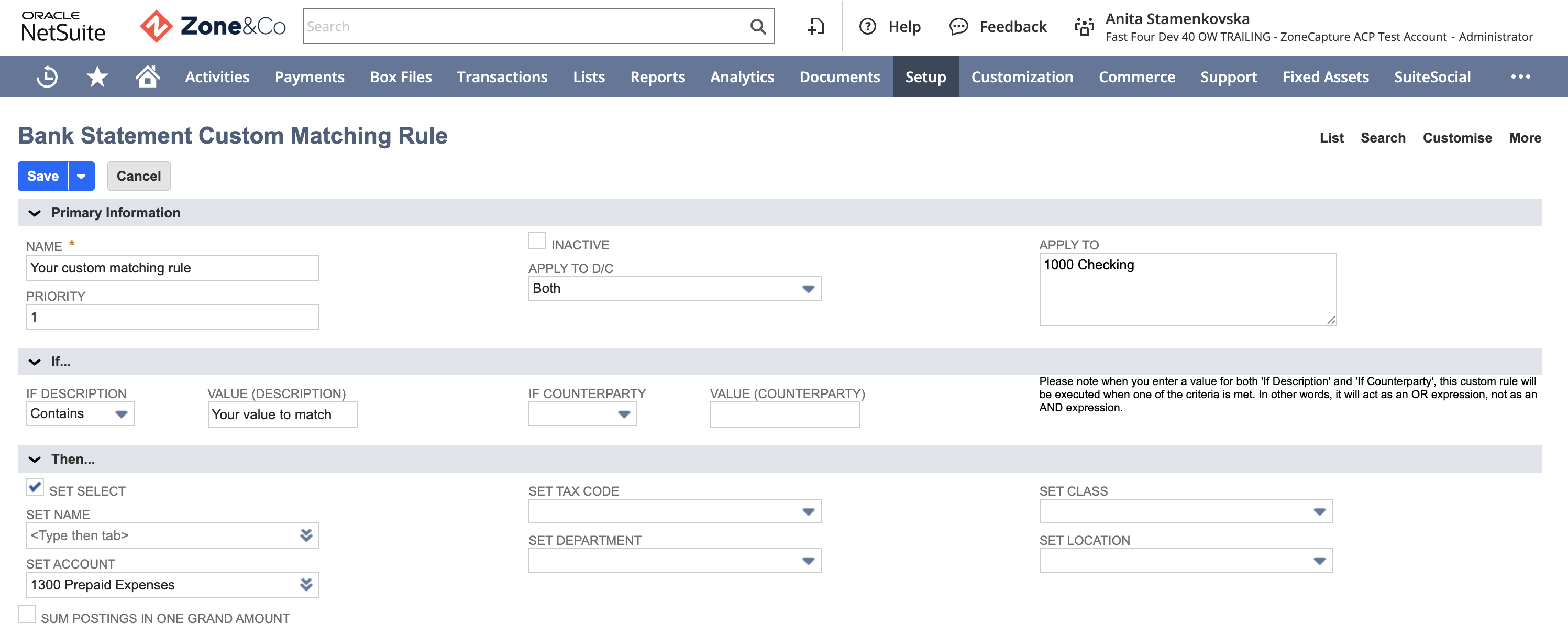Open the recent records clock icon
This screenshot has width=1568, height=634.
(x=47, y=76)
